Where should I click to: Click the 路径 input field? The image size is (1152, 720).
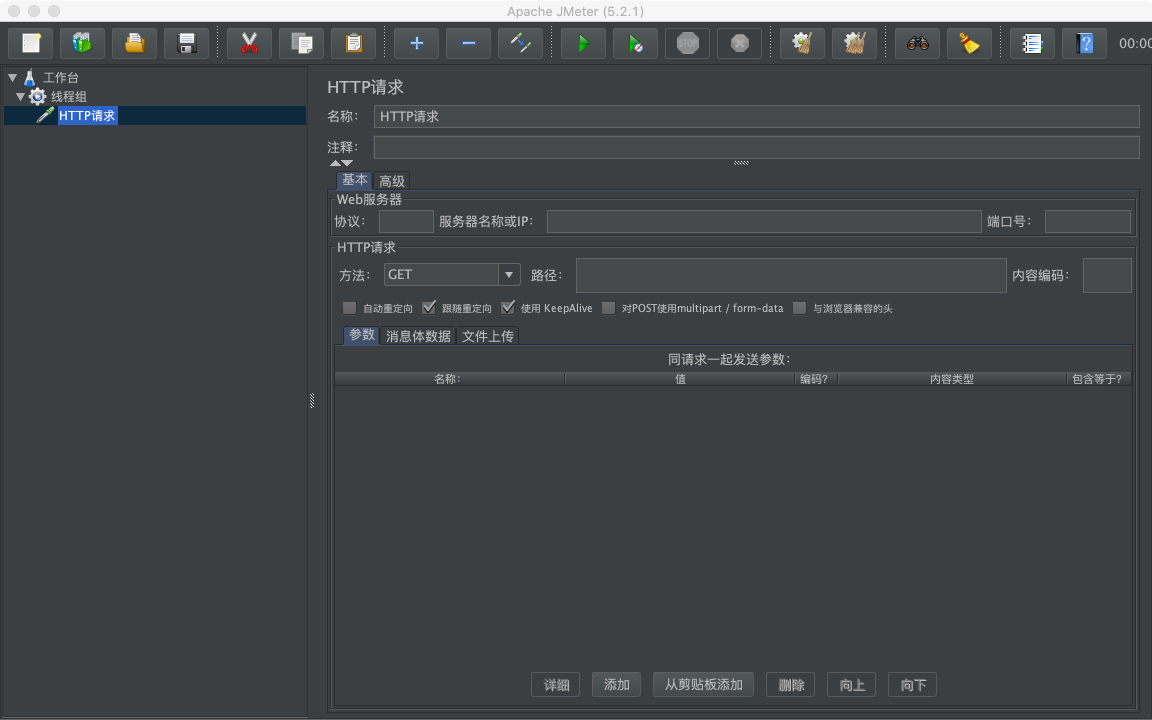coord(791,275)
